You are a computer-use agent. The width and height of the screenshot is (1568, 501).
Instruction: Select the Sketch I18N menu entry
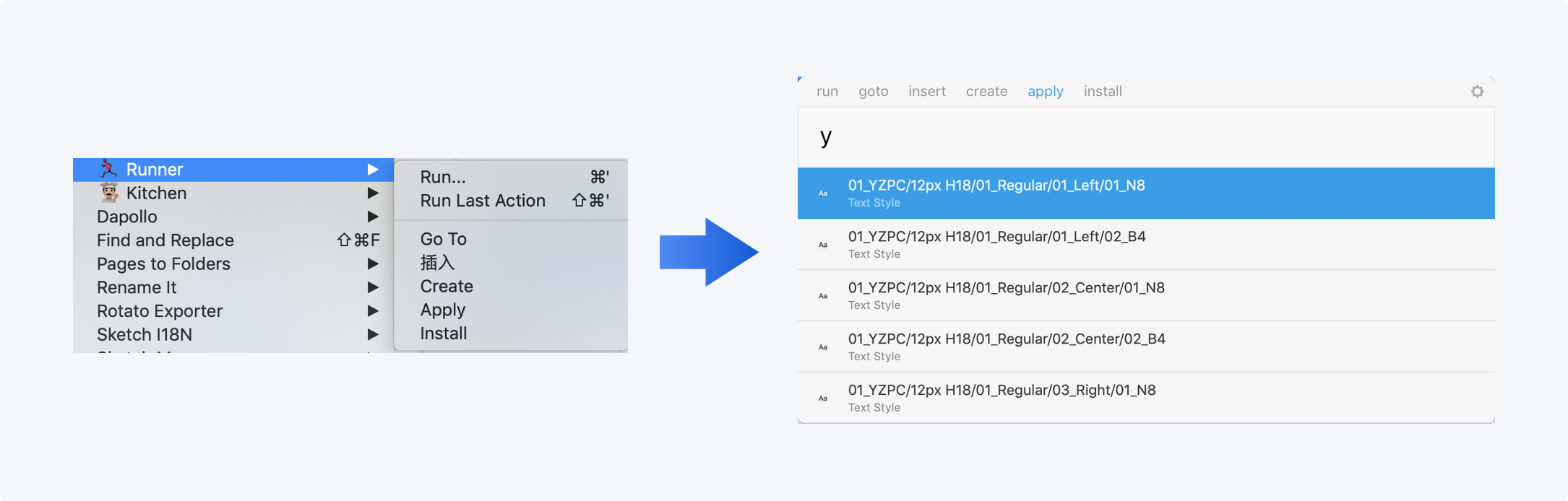pos(145,335)
